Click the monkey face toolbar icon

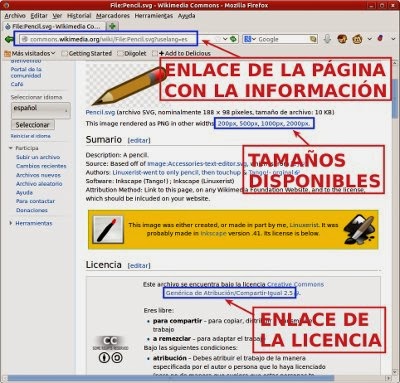(357, 39)
